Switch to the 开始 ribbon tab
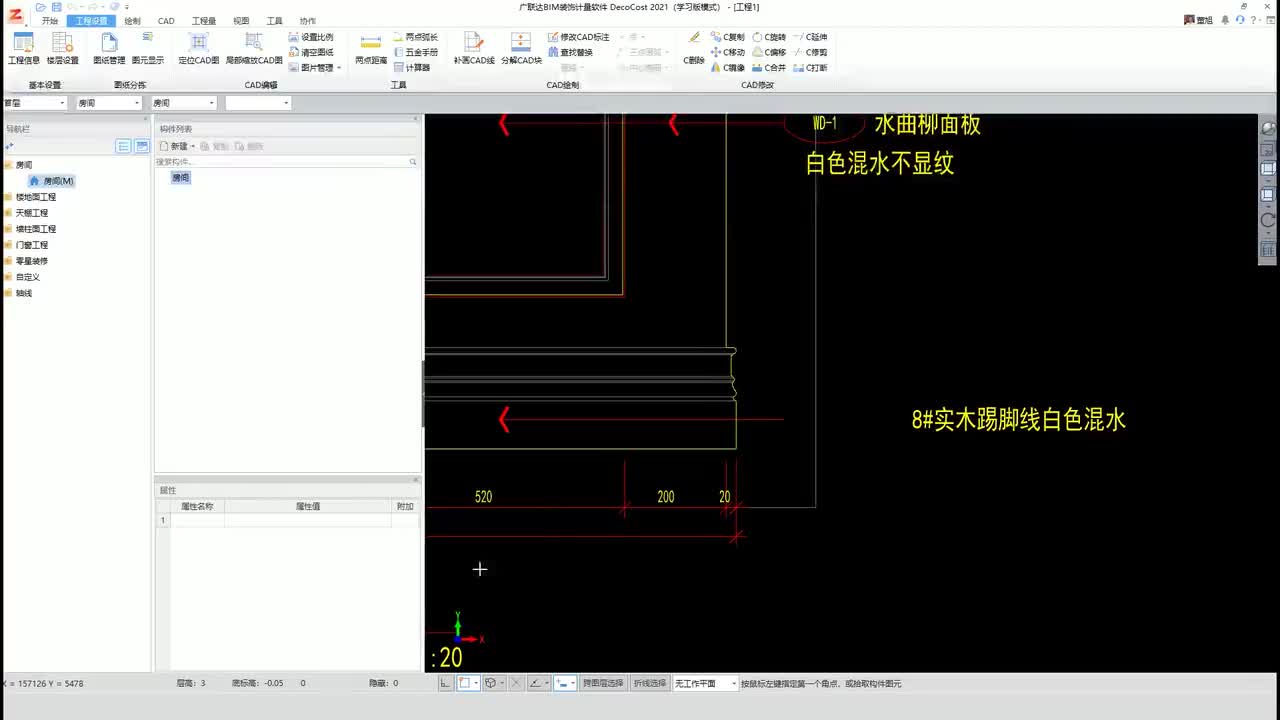 click(x=49, y=21)
